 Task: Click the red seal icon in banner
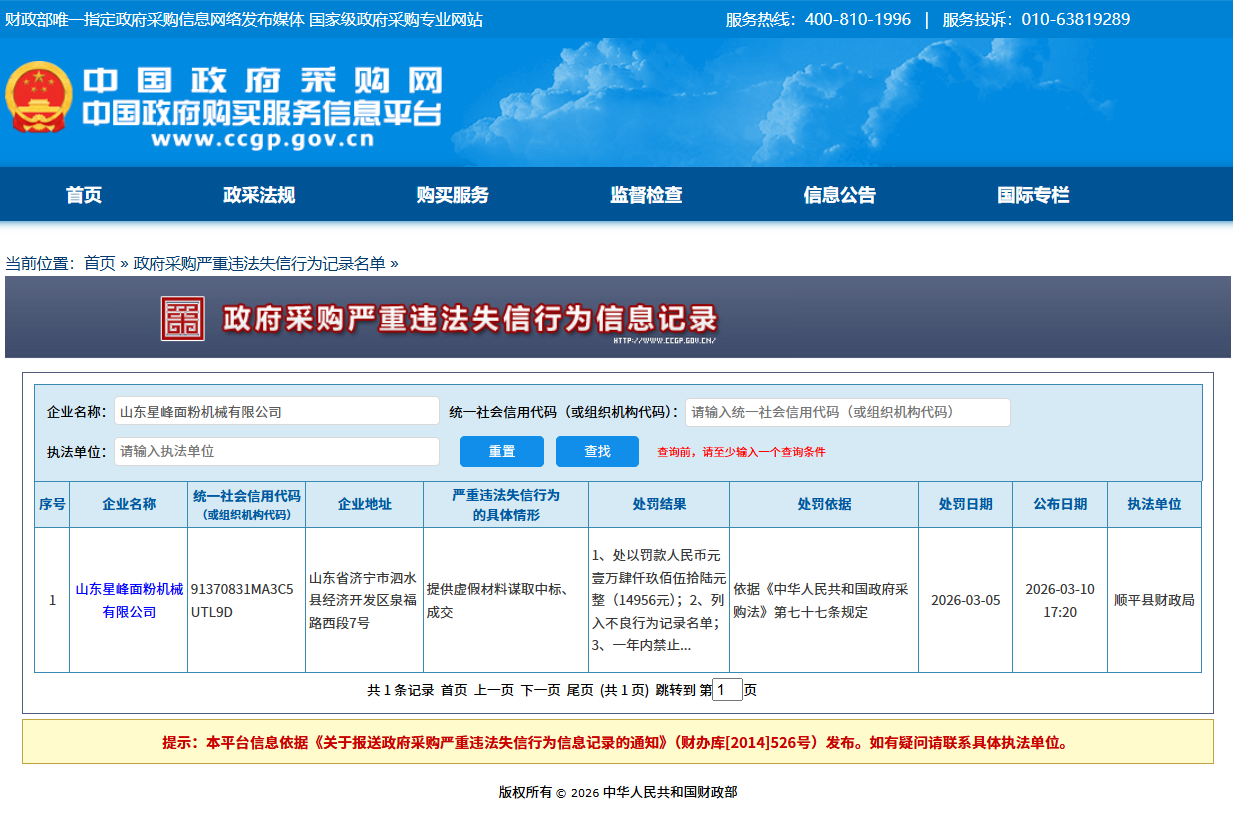[182, 318]
